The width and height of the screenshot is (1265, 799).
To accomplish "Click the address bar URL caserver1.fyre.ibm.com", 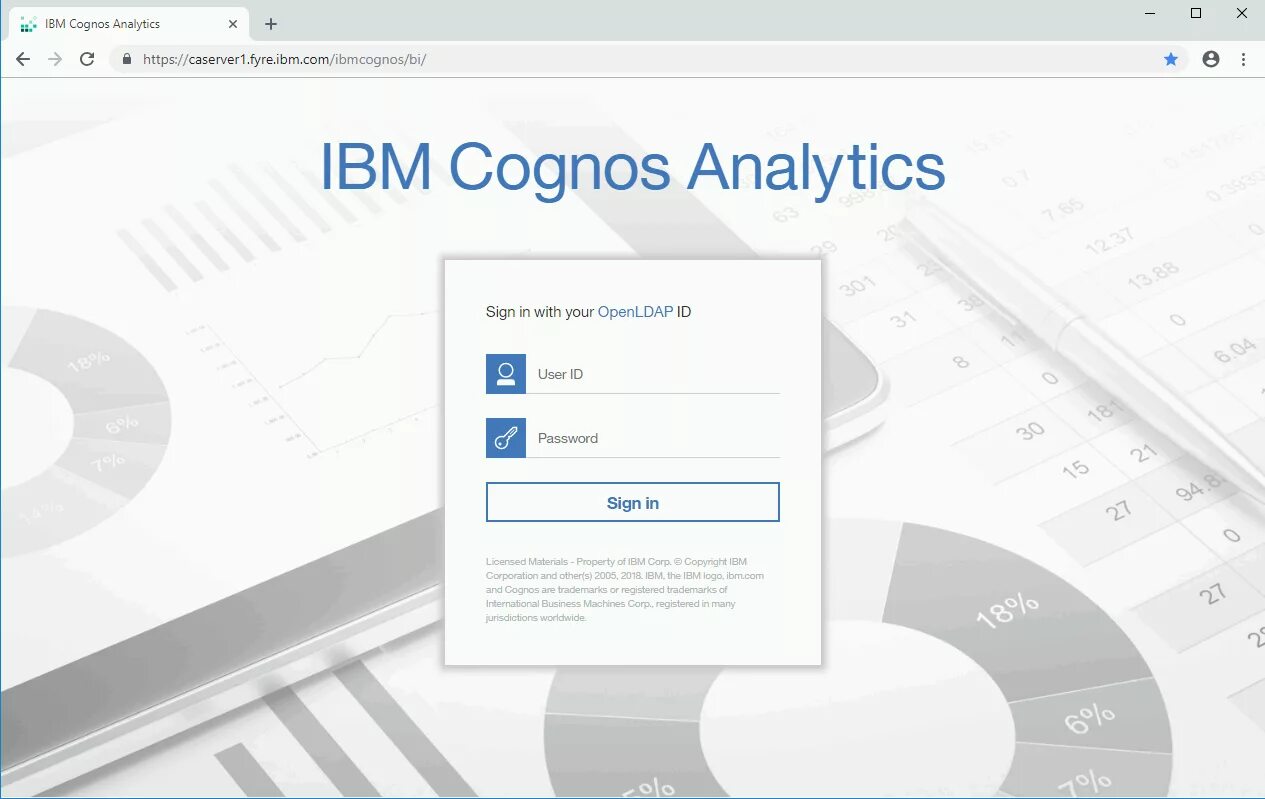I will point(285,59).
